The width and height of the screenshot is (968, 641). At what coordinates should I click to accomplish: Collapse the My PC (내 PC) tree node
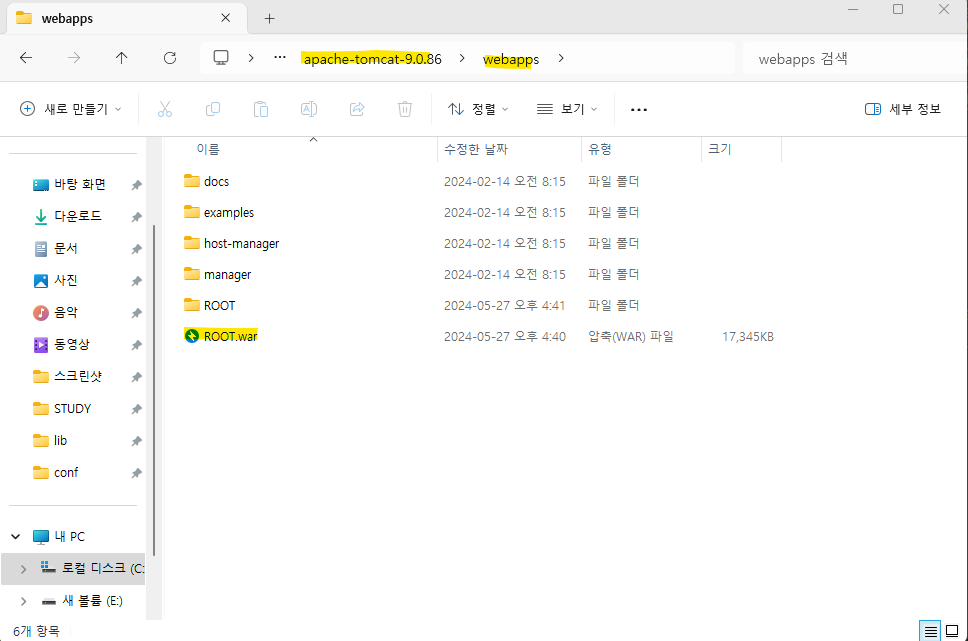(16, 537)
